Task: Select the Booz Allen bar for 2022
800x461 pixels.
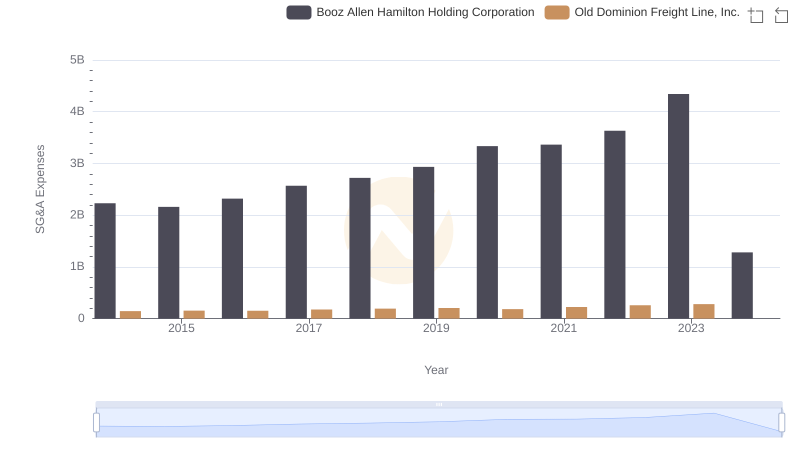Action: click(615, 224)
